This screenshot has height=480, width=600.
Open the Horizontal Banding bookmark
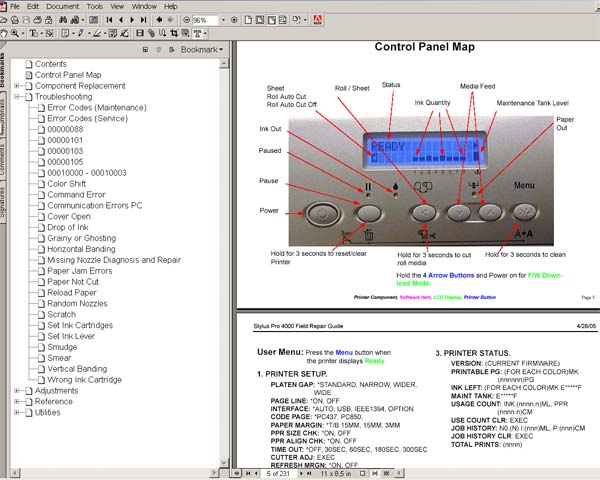pyautogui.click(x=81, y=249)
